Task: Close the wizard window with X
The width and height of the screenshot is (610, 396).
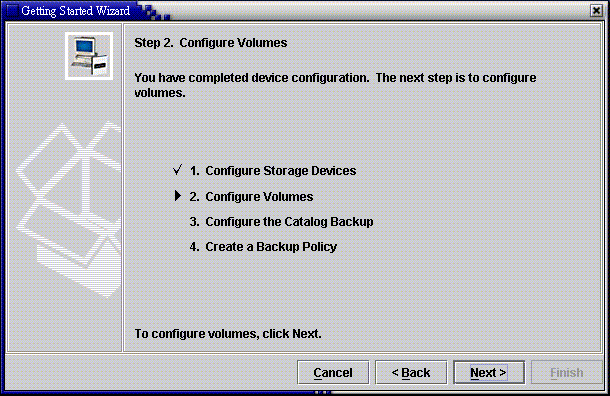Action: (596, 11)
